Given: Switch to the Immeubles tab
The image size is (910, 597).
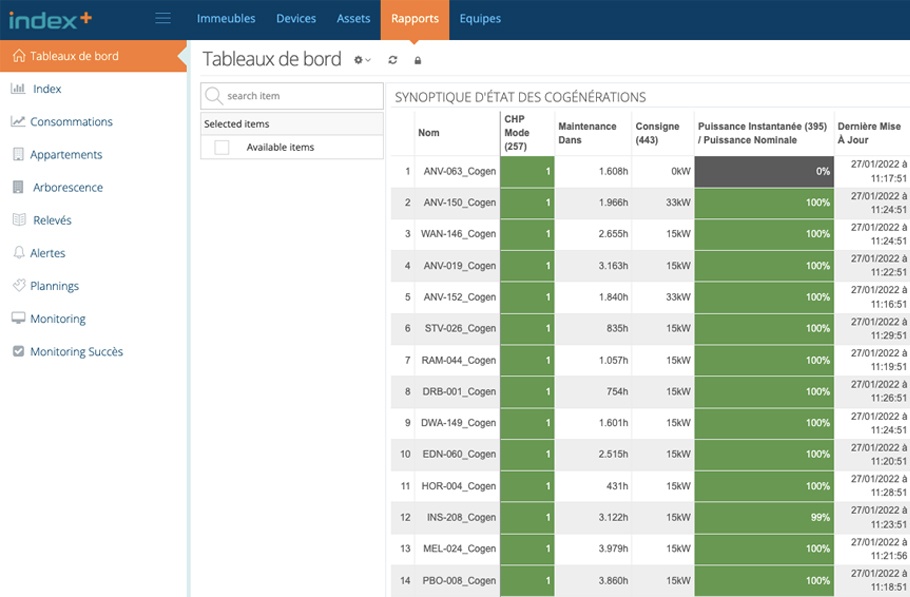Looking at the screenshot, I should pyautogui.click(x=226, y=18).
